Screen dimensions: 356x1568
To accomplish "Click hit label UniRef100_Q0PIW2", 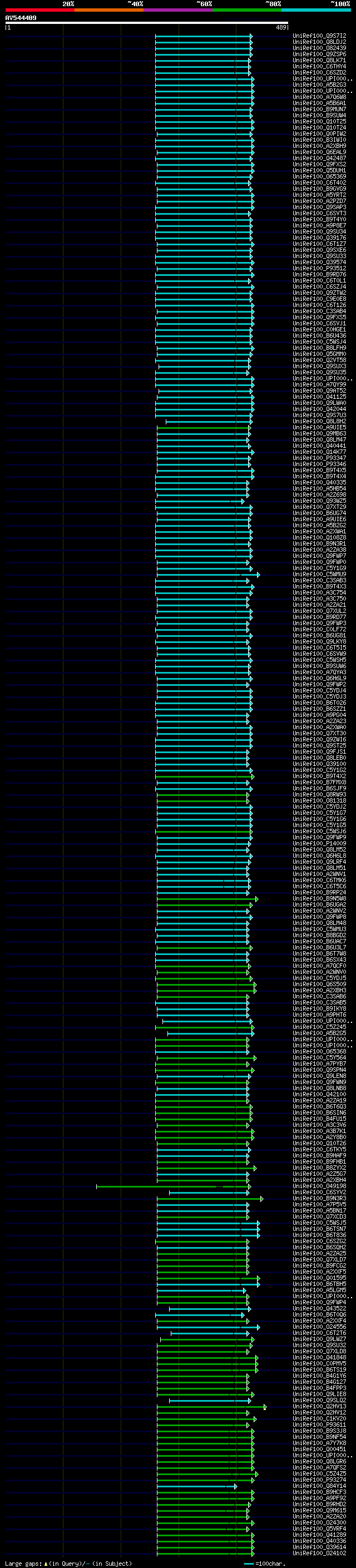I will tap(319, 134).
